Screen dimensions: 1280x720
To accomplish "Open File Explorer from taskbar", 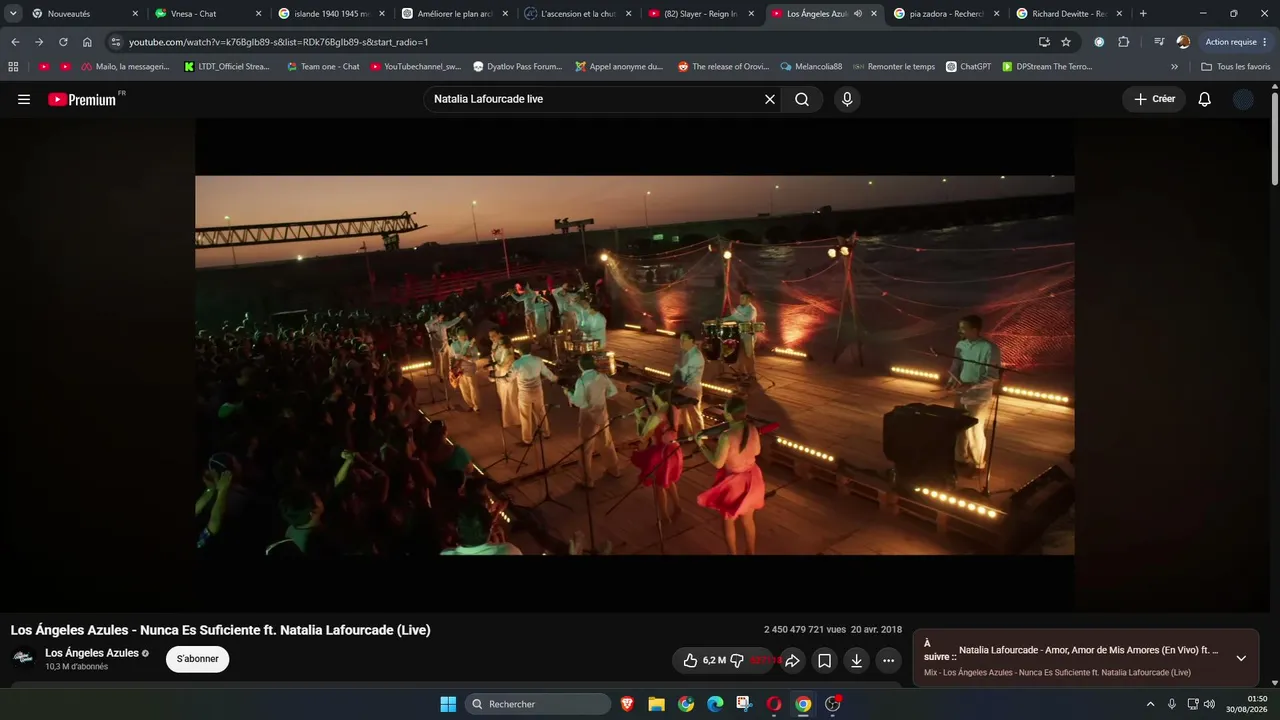I will coord(656,704).
